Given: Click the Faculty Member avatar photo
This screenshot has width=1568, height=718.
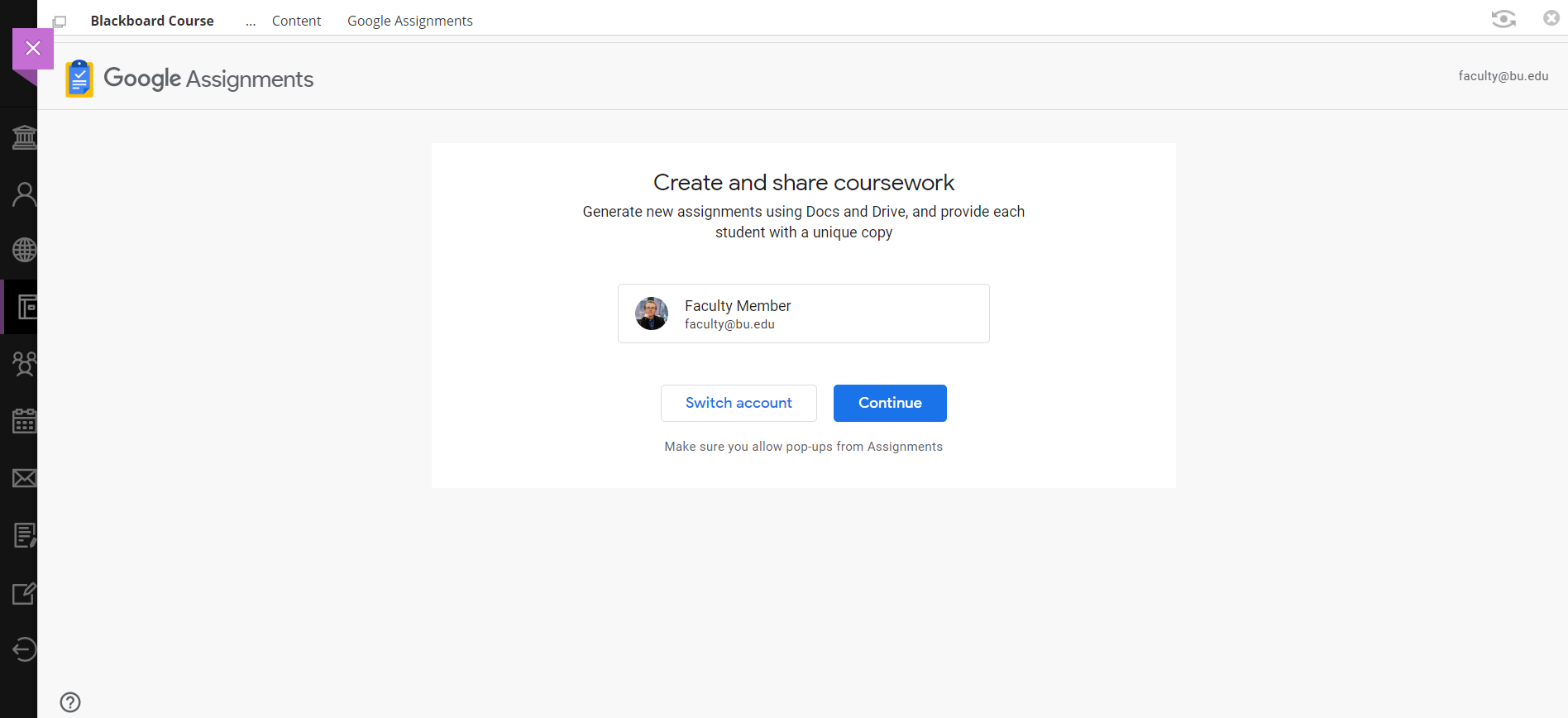Looking at the screenshot, I should 652,314.
